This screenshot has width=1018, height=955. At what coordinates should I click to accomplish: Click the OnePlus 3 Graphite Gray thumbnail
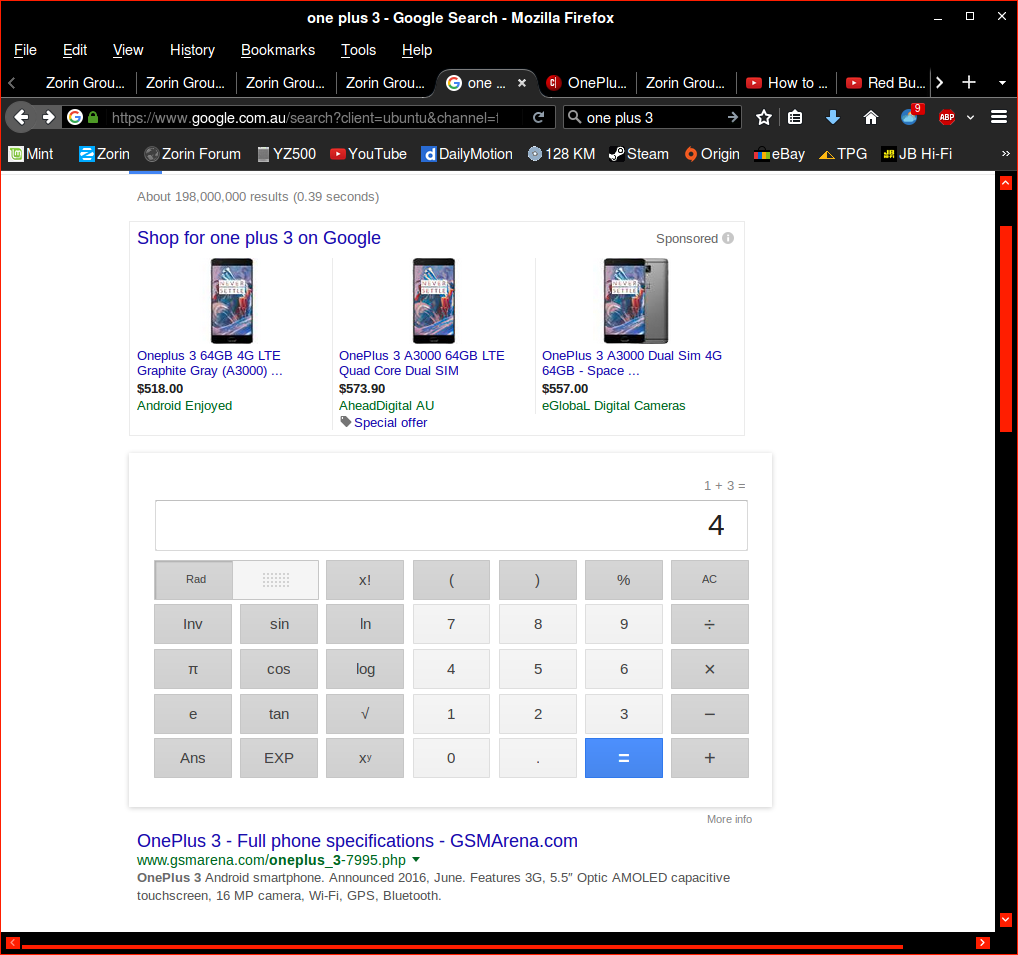coord(231,300)
